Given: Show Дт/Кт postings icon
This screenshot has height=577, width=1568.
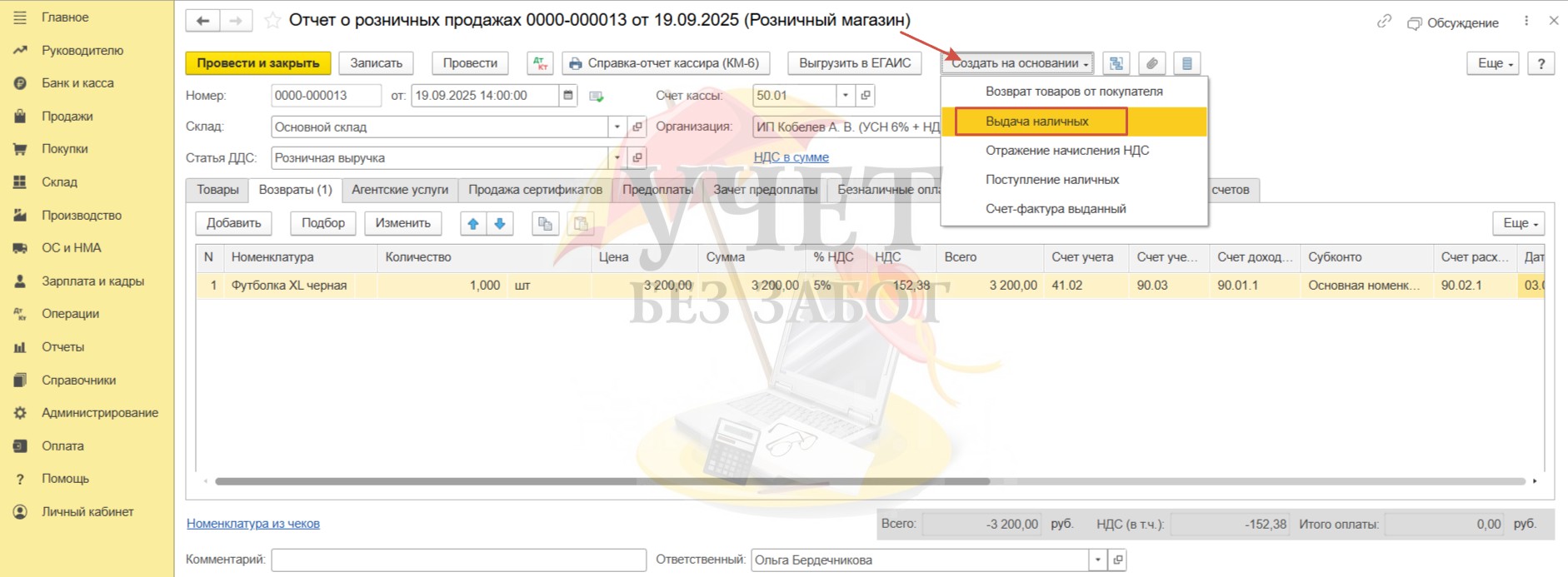Looking at the screenshot, I should [540, 63].
